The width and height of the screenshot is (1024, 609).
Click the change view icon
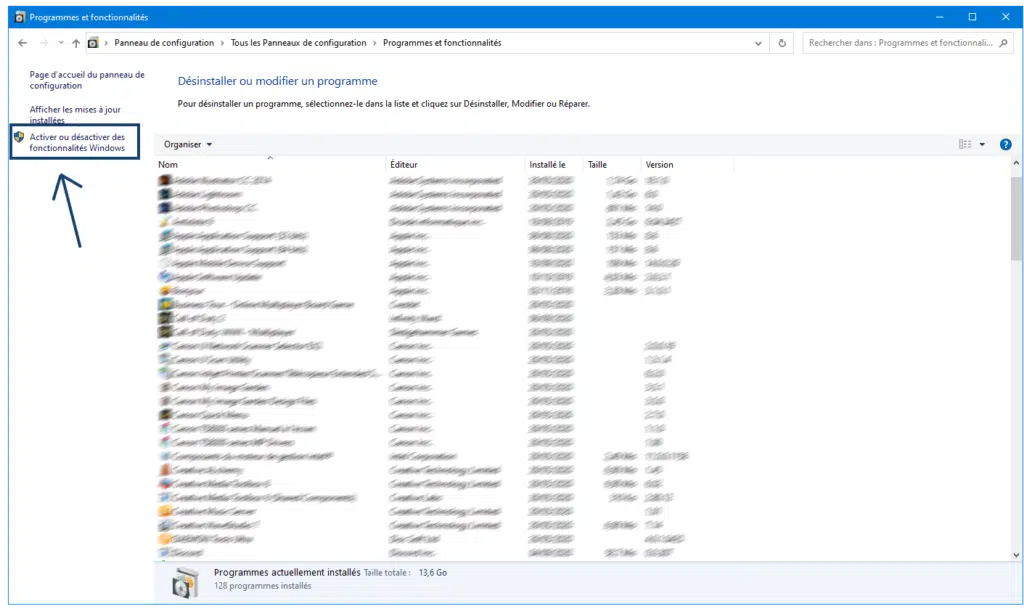(965, 144)
